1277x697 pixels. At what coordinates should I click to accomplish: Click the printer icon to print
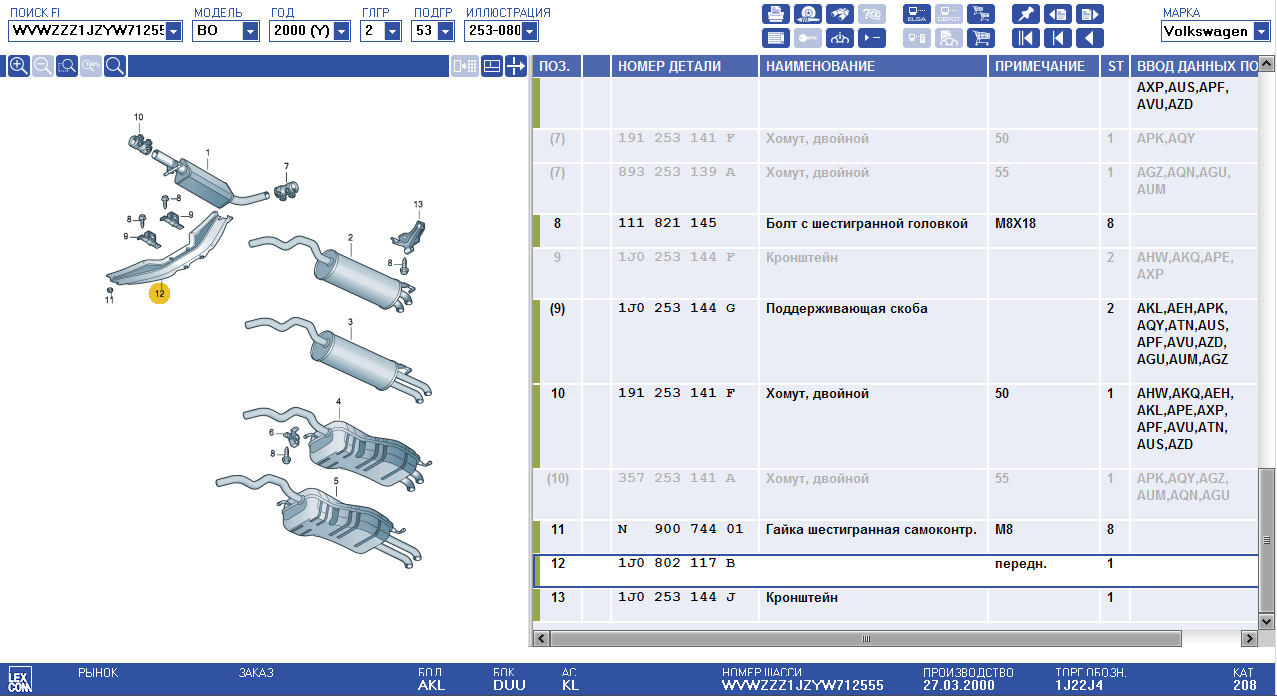[x=775, y=14]
